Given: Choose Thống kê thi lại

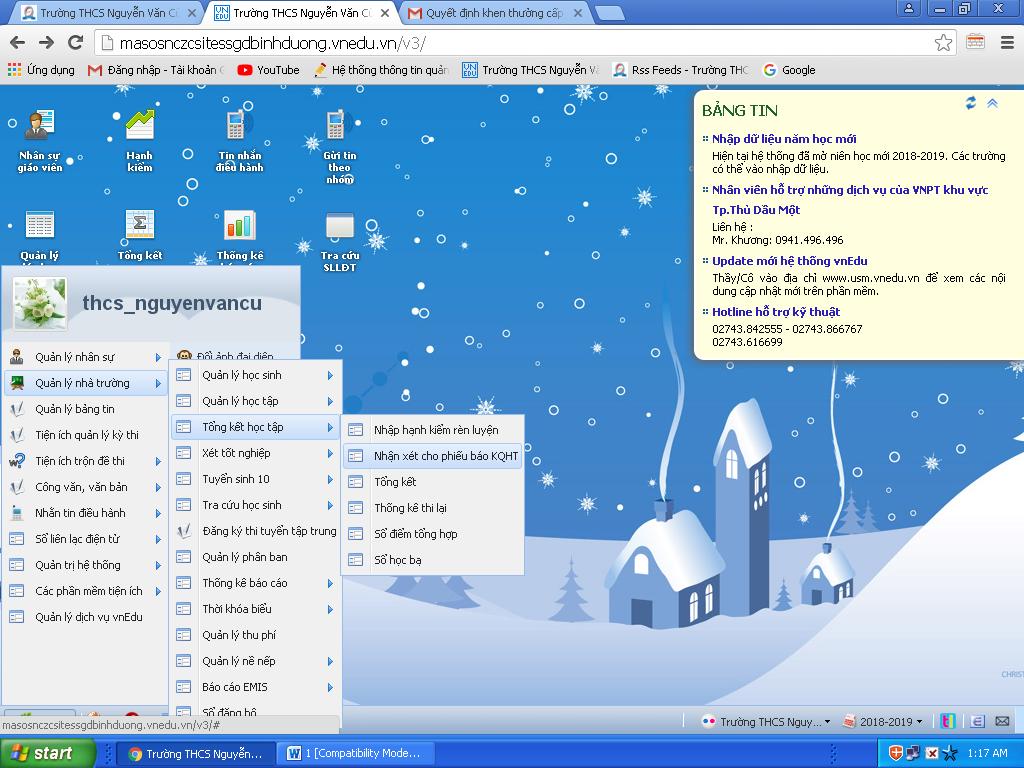Looking at the screenshot, I should (x=433, y=508).
